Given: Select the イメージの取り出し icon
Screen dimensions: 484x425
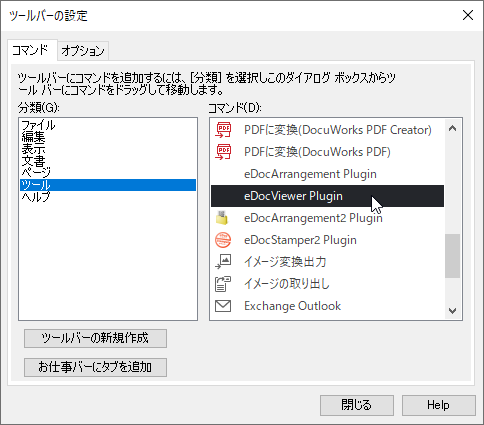Looking at the screenshot, I should click(223, 284).
